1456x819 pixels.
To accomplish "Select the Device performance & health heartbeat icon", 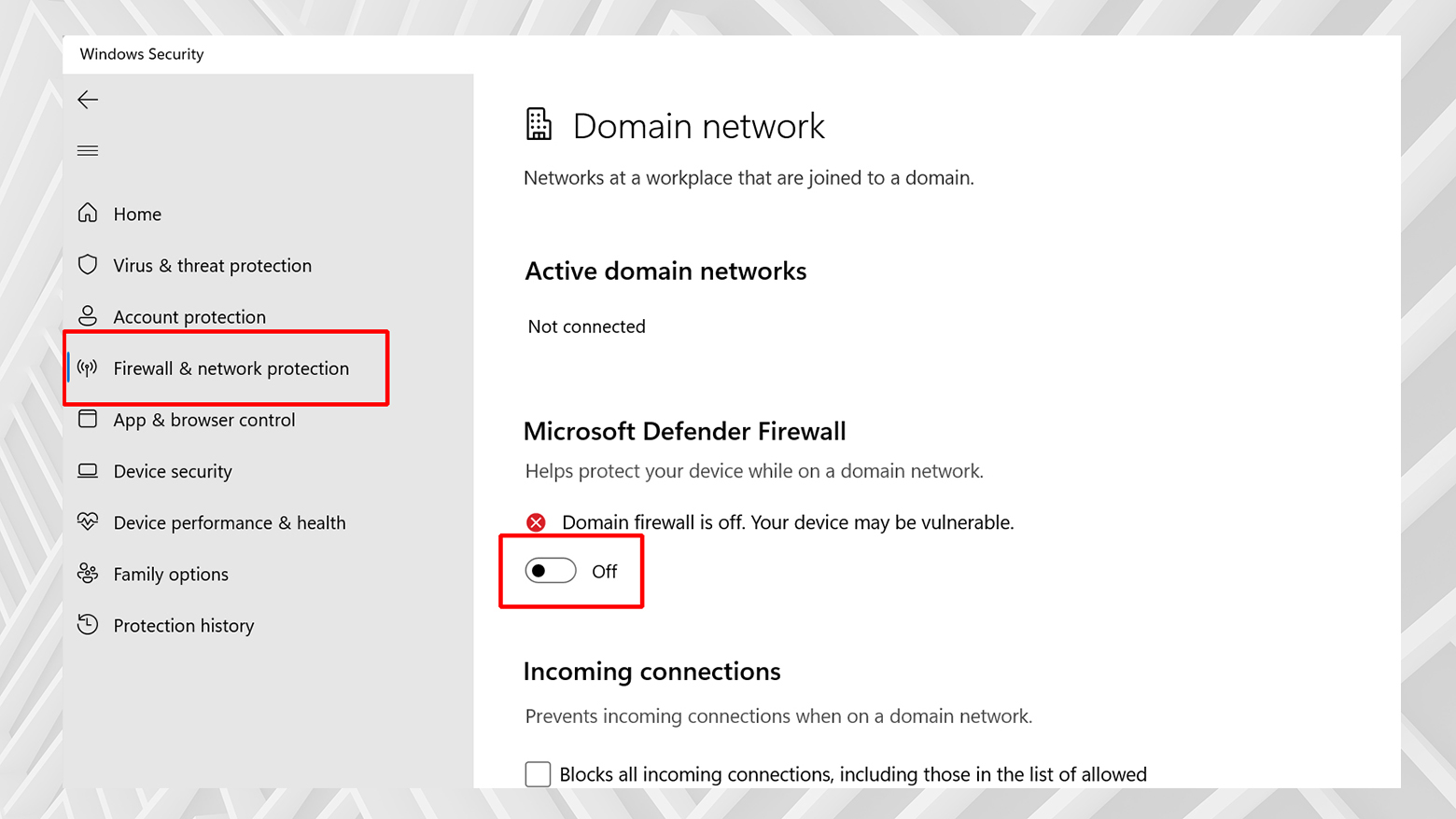I will pyautogui.click(x=87, y=522).
